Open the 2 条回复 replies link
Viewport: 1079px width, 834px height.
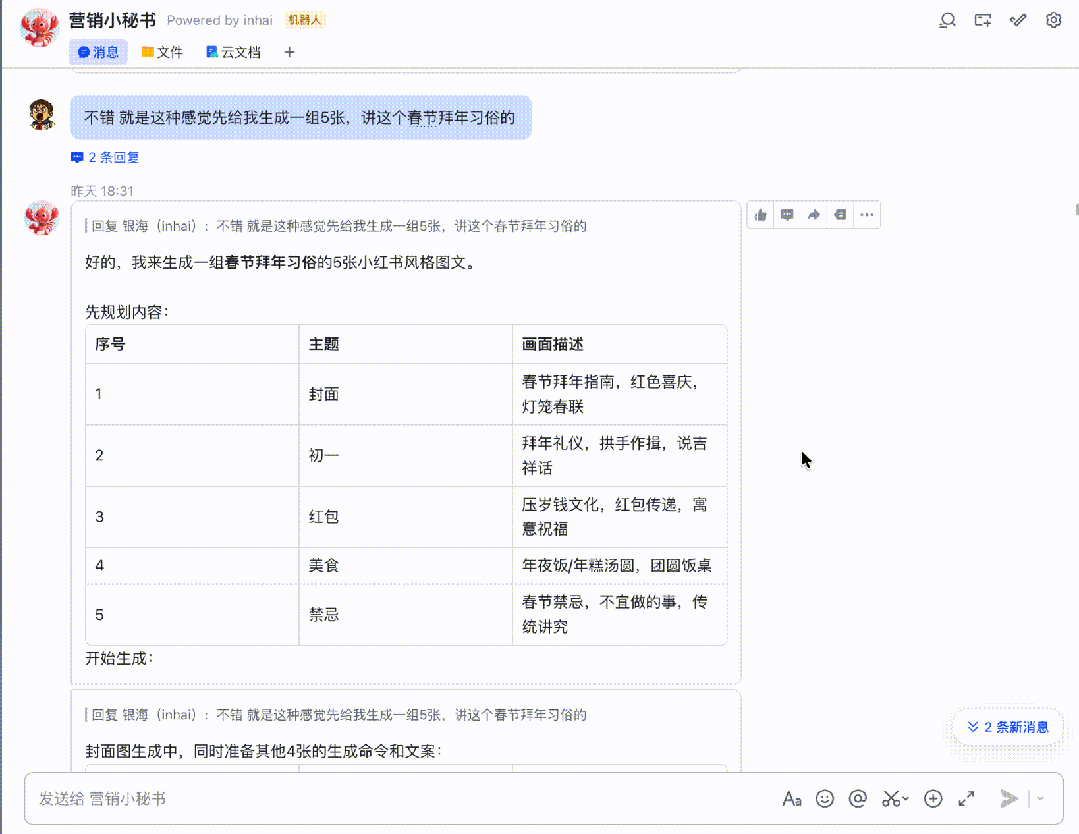tap(104, 157)
